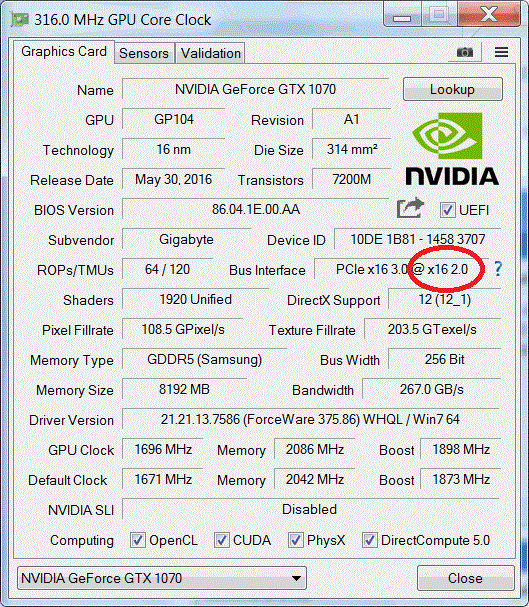Click the Device ID field
Viewport: 529px width, 607px height.
(x=418, y=239)
